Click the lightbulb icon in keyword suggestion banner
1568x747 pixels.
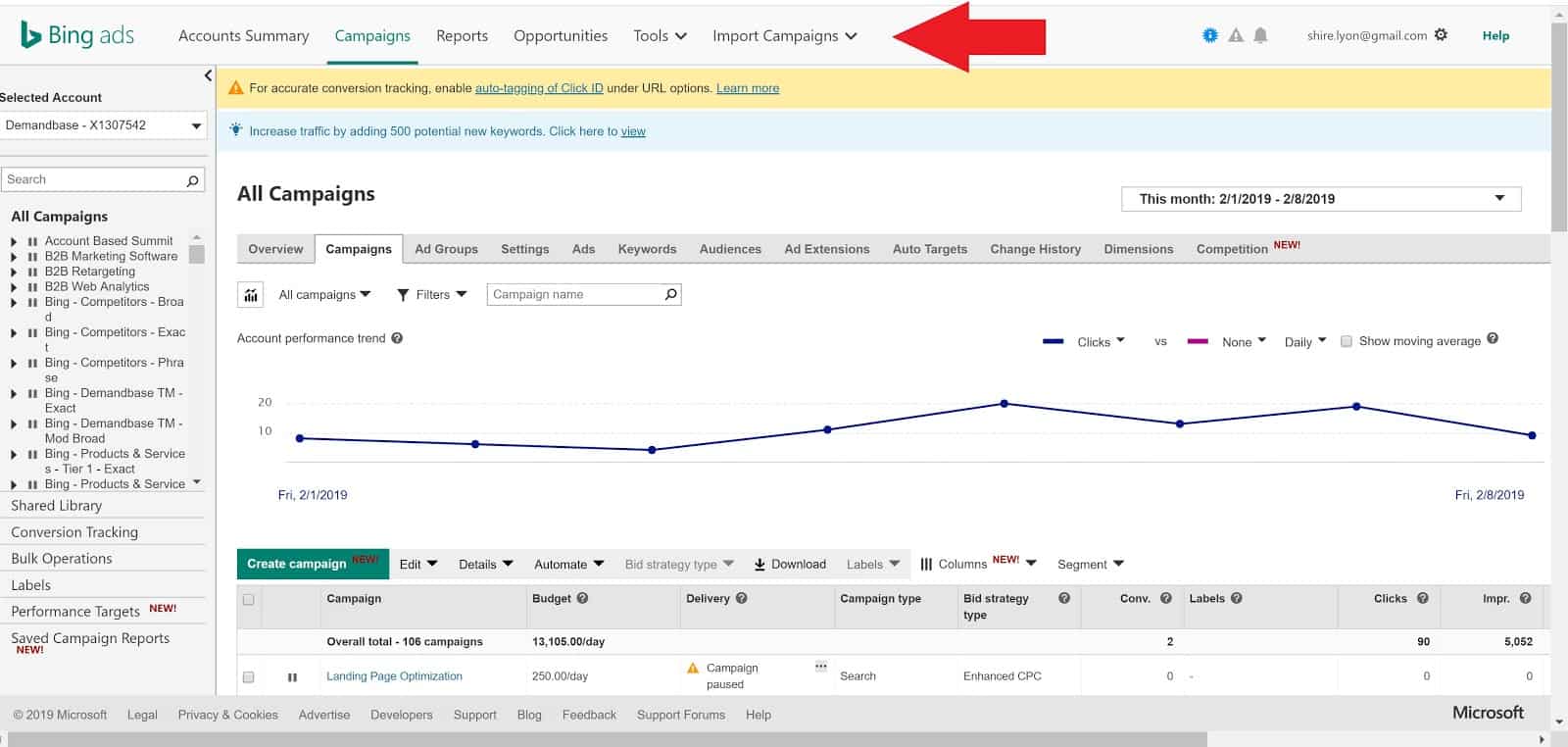tap(235, 129)
